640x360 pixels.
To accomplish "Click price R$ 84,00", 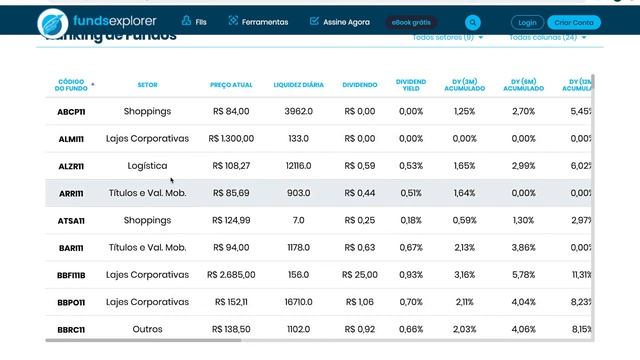I will click(231, 111).
